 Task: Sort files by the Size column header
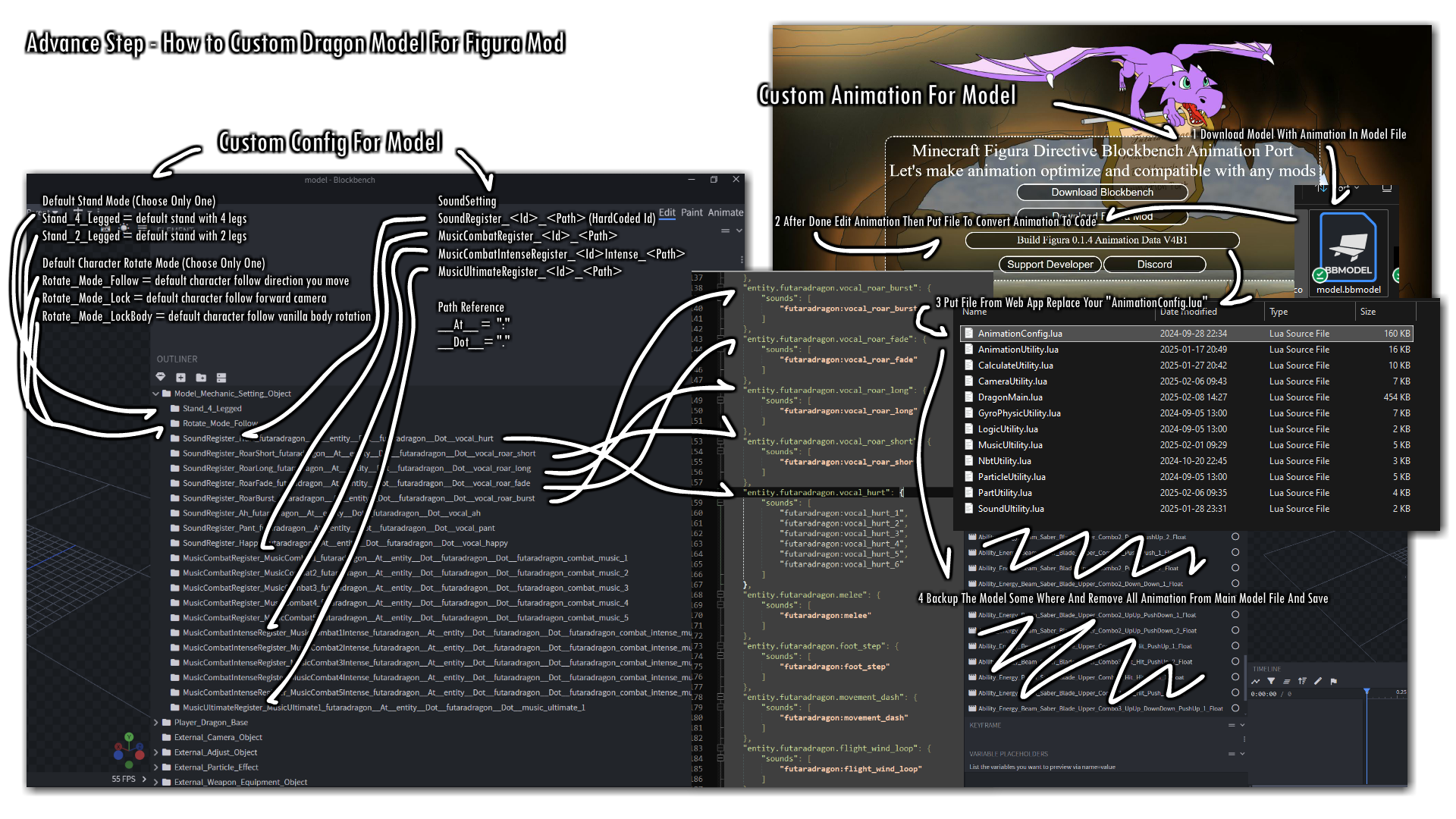click(x=1368, y=312)
